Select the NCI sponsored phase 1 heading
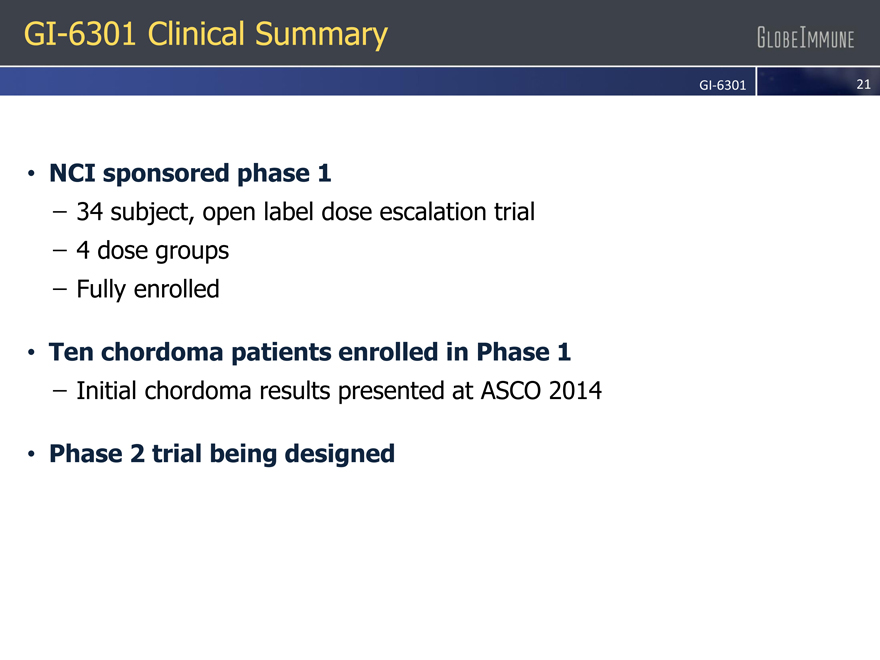 190,174
